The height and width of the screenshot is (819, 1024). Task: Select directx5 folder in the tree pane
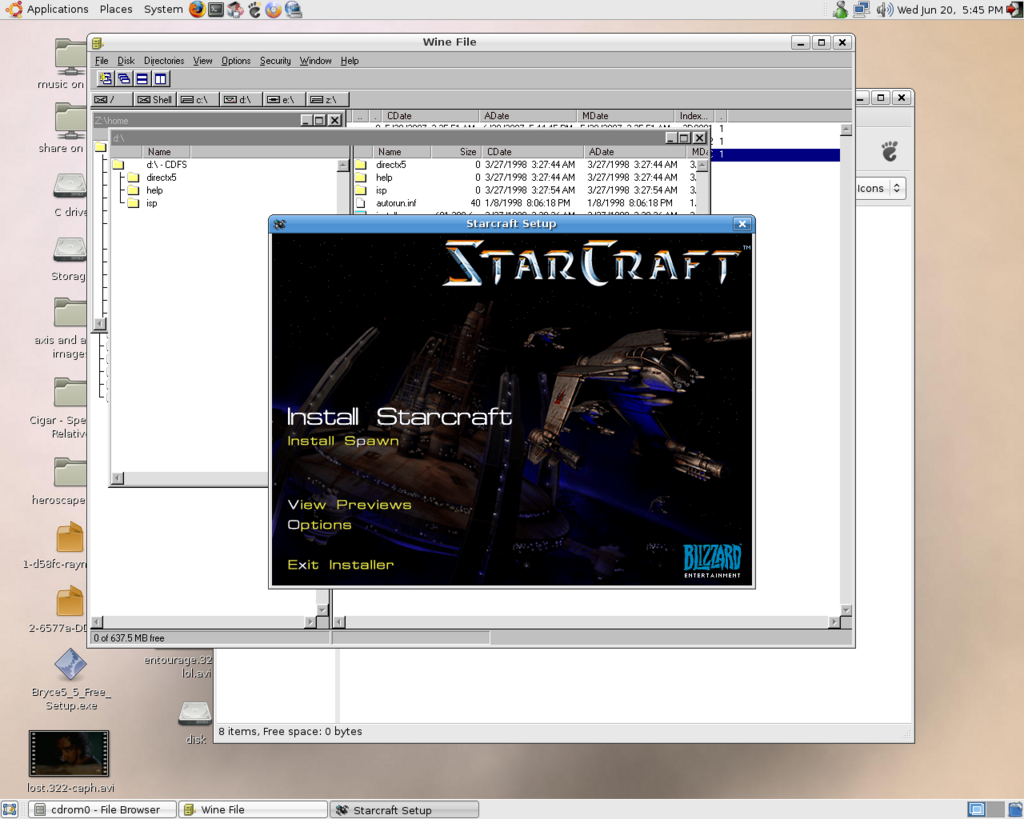tap(161, 178)
